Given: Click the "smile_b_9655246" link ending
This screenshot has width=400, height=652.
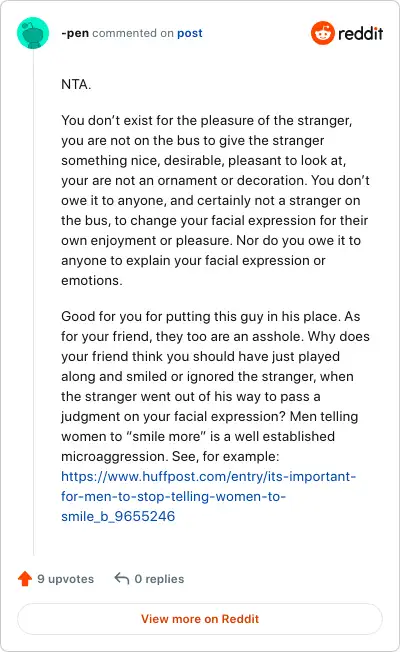Looking at the screenshot, I should 118,516.
